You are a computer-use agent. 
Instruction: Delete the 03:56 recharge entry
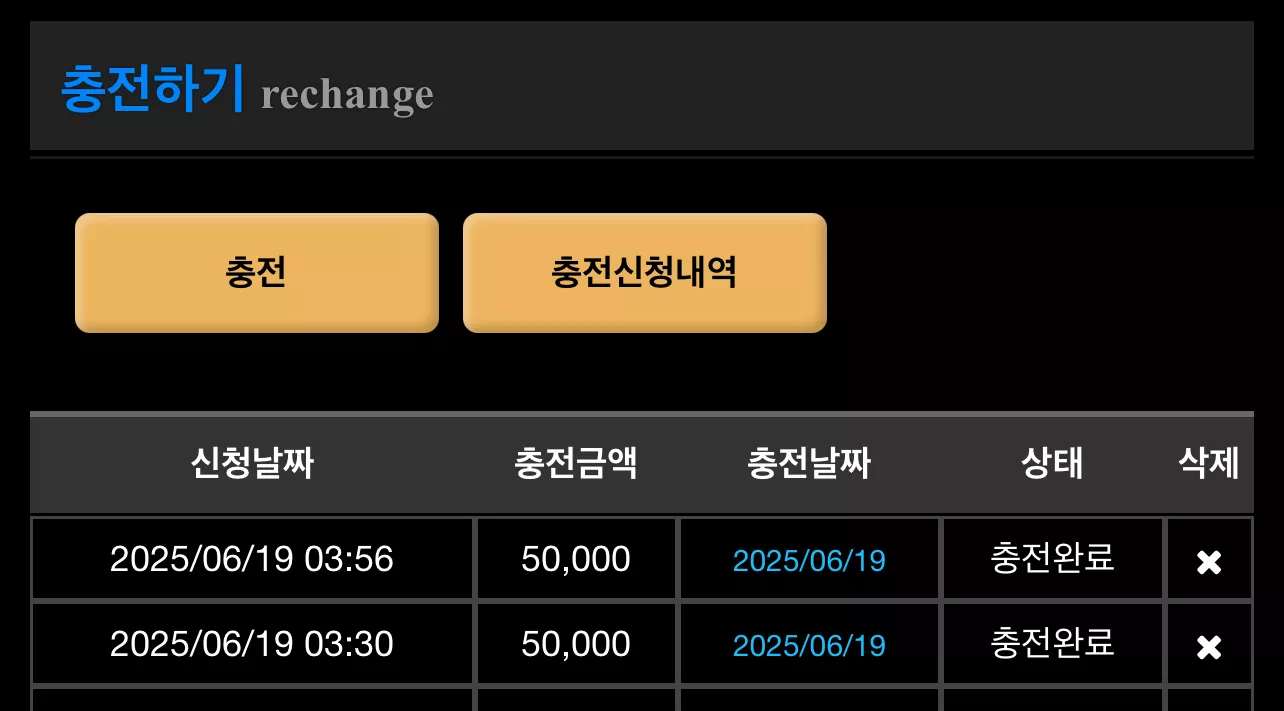[1209, 562]
